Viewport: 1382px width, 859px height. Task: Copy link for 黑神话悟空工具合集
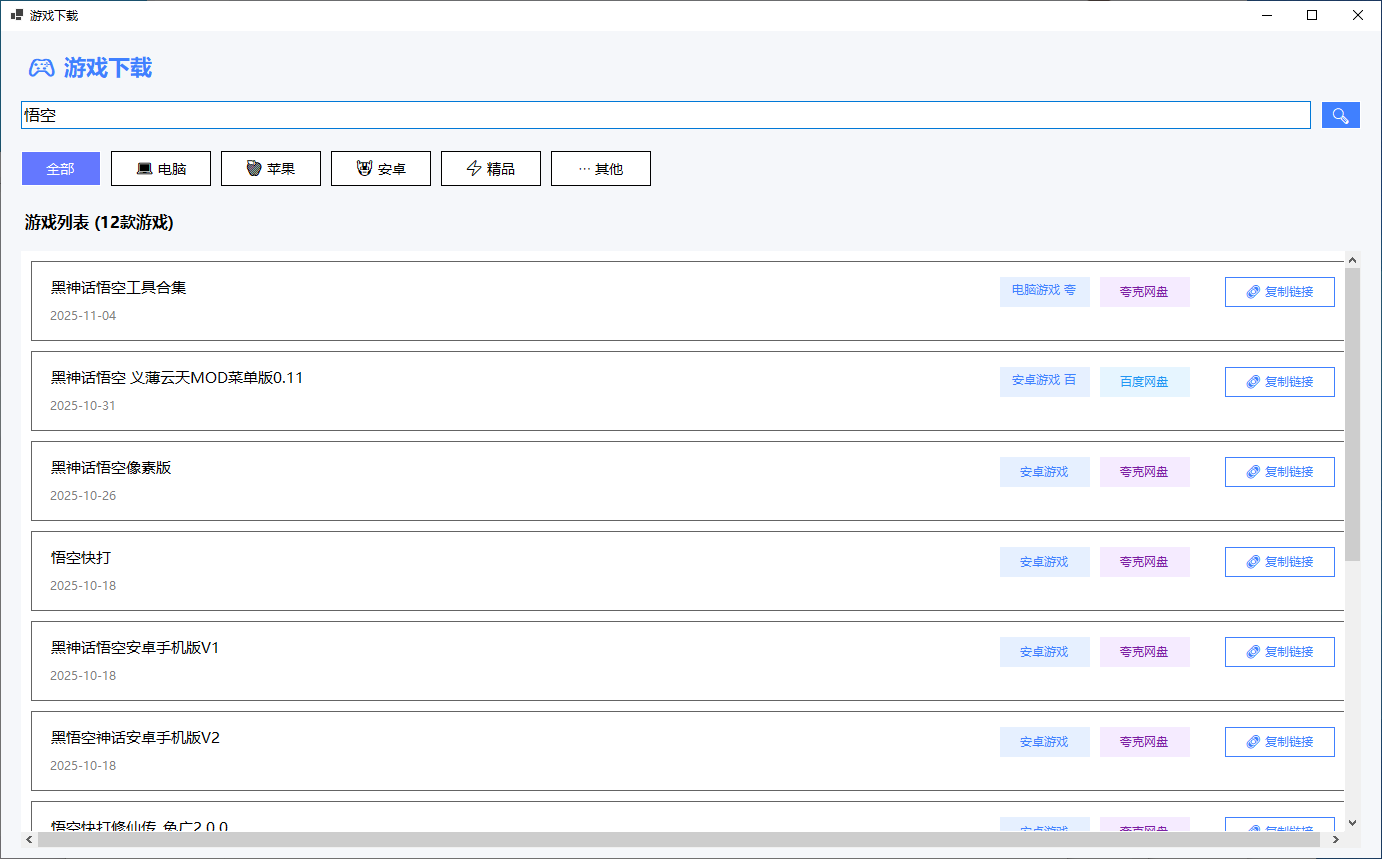tap(1279, 292)
